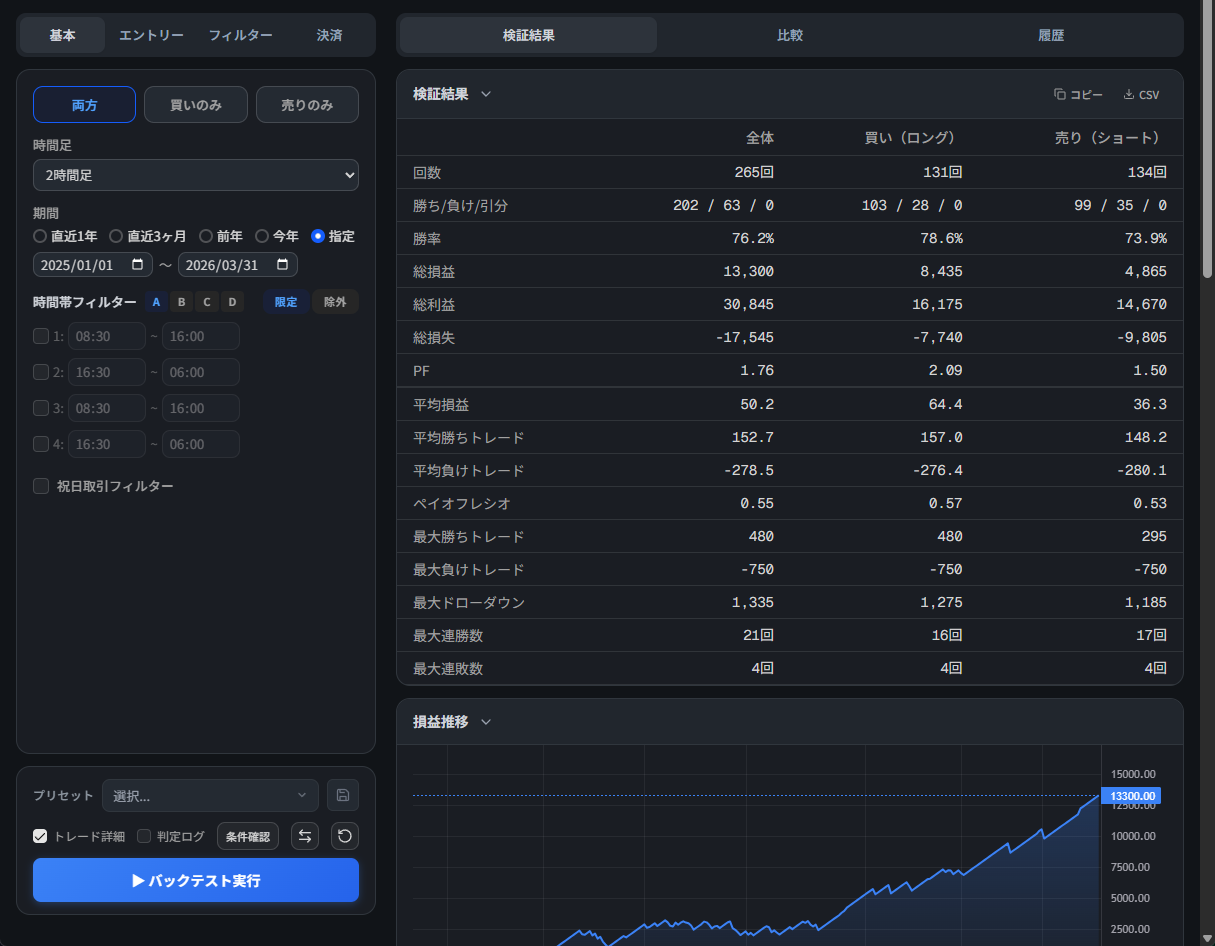Viewport: 1215px width, 946px height.
Task: Click the circular reset icon button
Action: (345, 836)
